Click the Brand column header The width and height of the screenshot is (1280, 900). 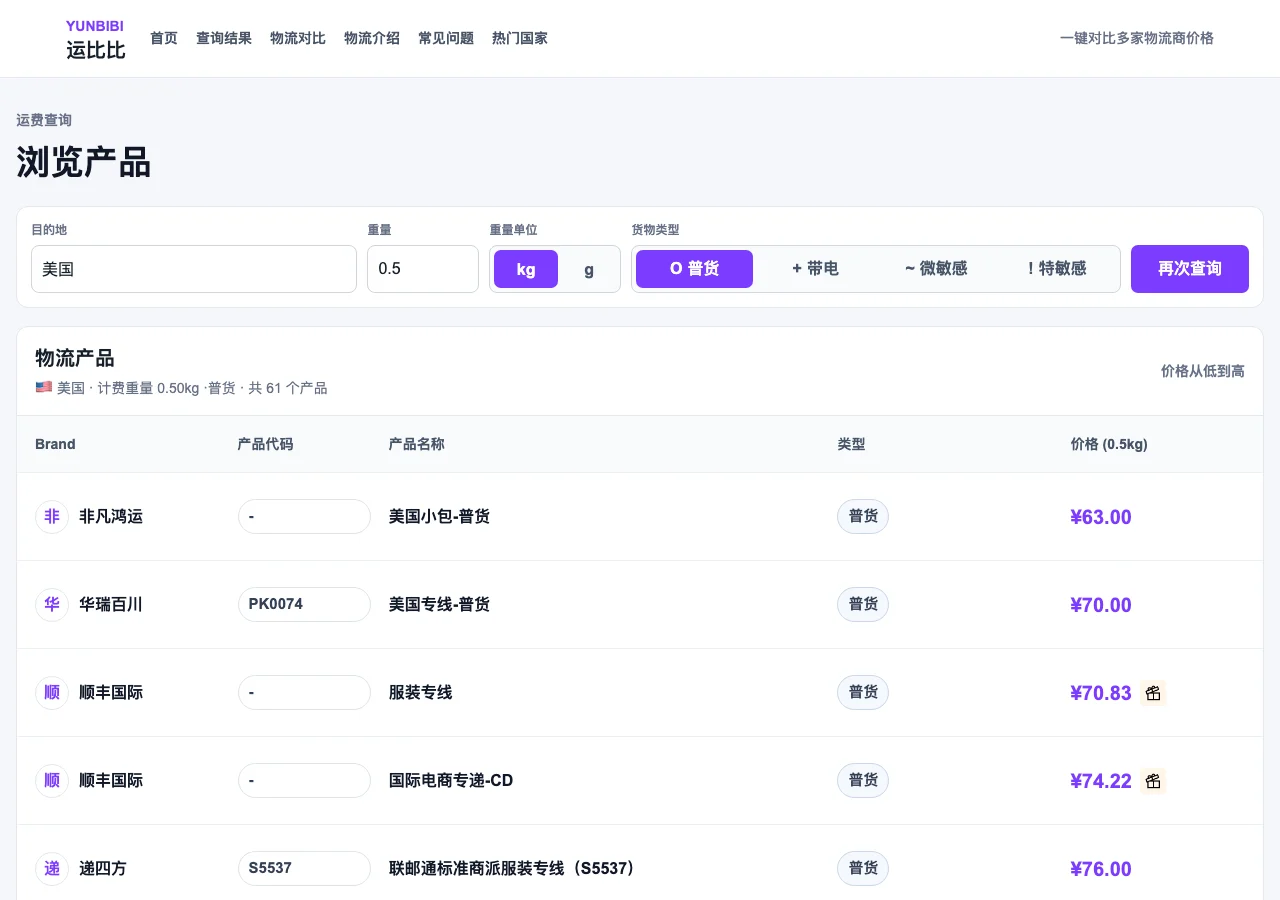point(55,444)
